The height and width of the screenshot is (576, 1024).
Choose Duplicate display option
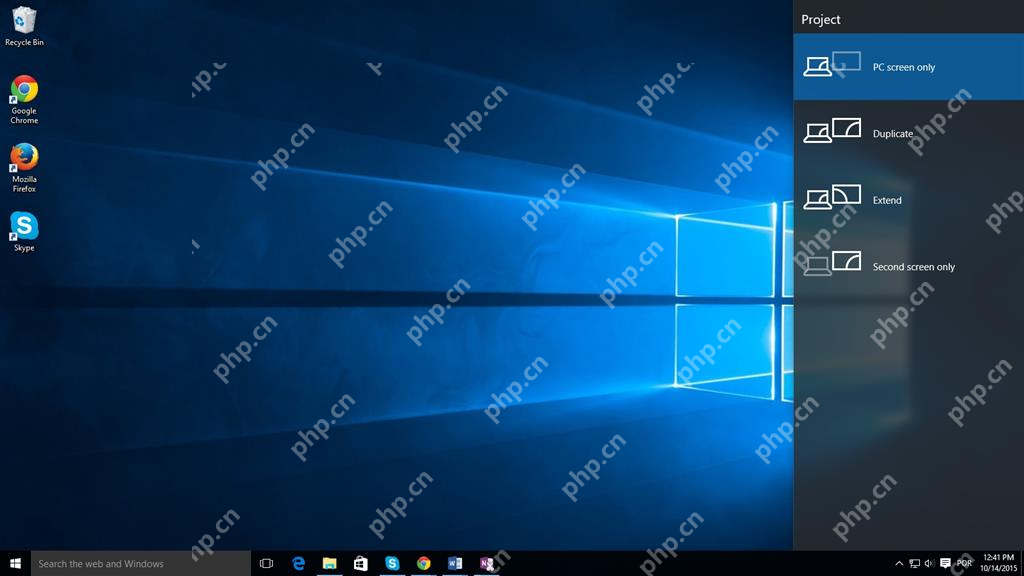(908, 133)
